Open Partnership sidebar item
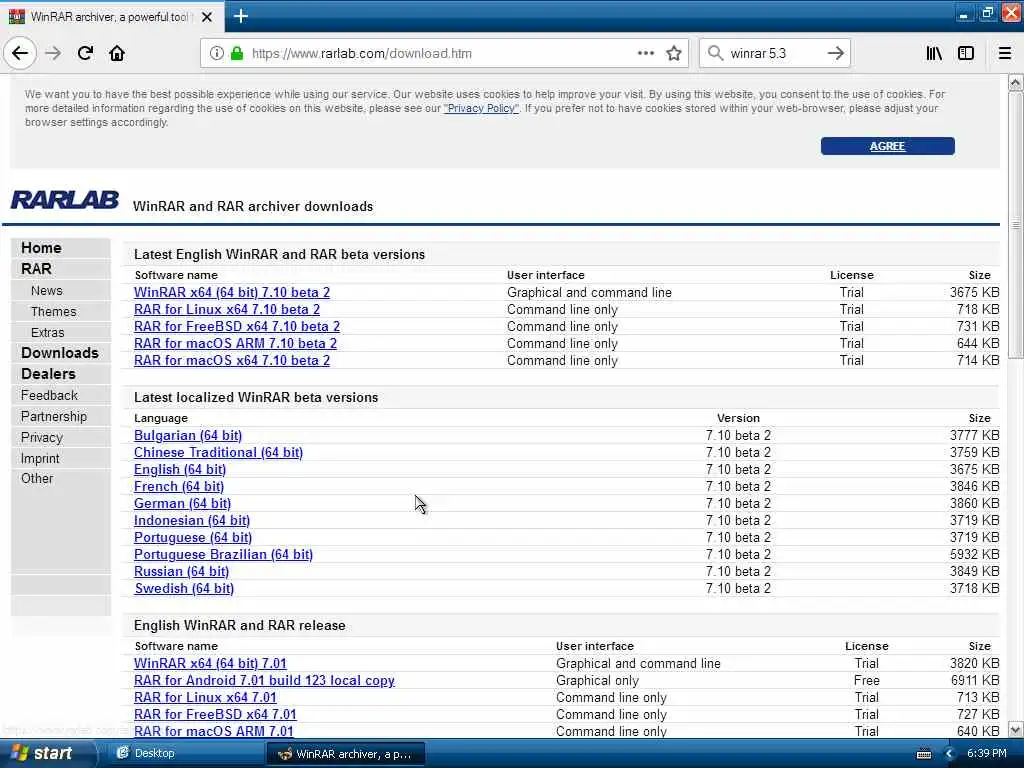This screenshot has height=768, width=1024. point(54,416)
